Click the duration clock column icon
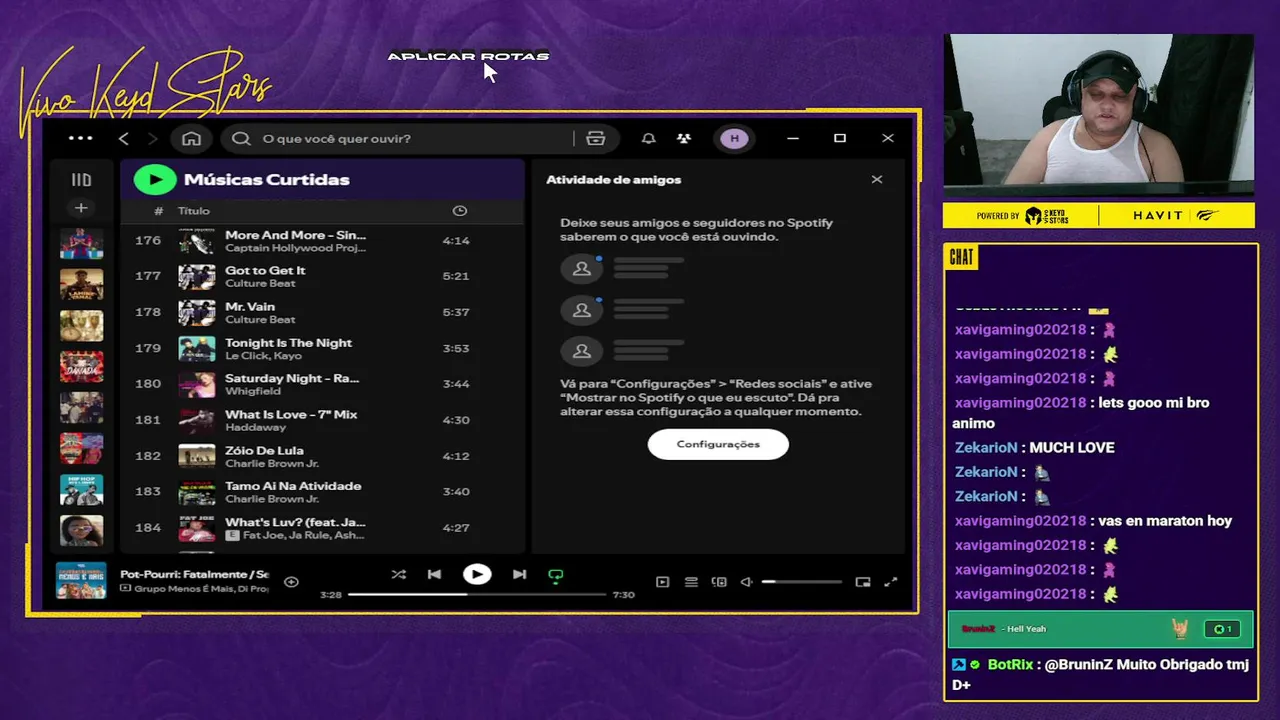Image resolution: width=1280 pixels, height=720 pixels. (x=460, y=211)
